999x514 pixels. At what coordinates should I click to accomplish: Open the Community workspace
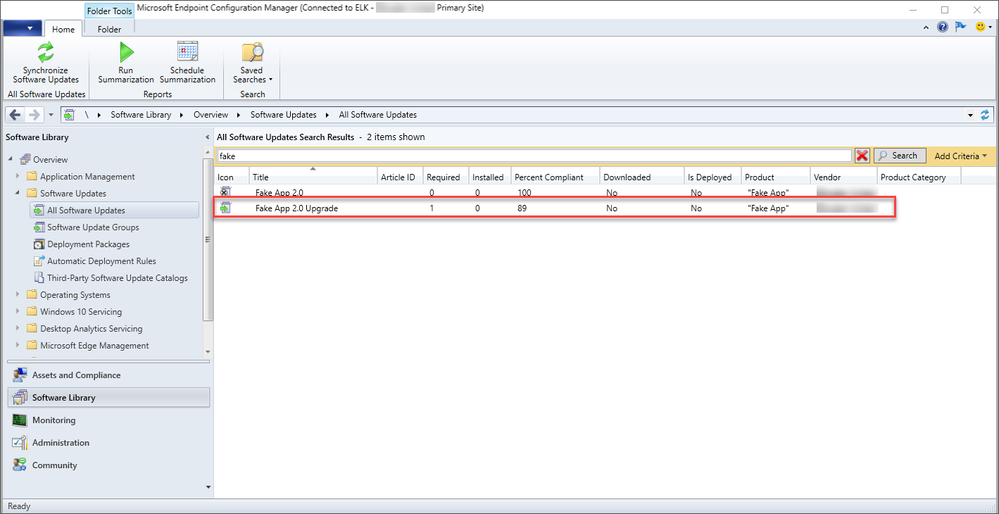(x=108, y=466)
